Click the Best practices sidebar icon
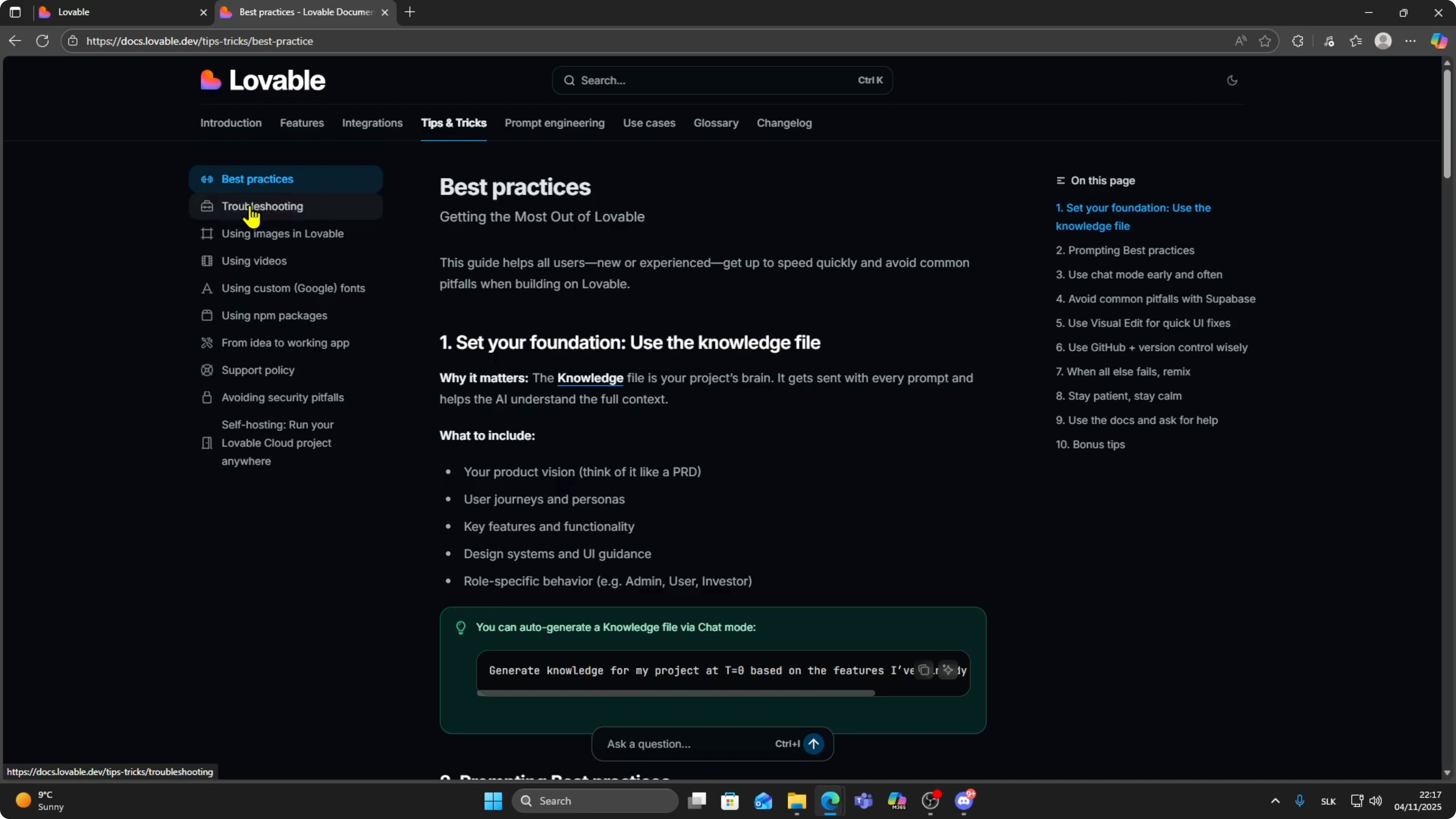 pyautogui.click(x=207, y=179)
